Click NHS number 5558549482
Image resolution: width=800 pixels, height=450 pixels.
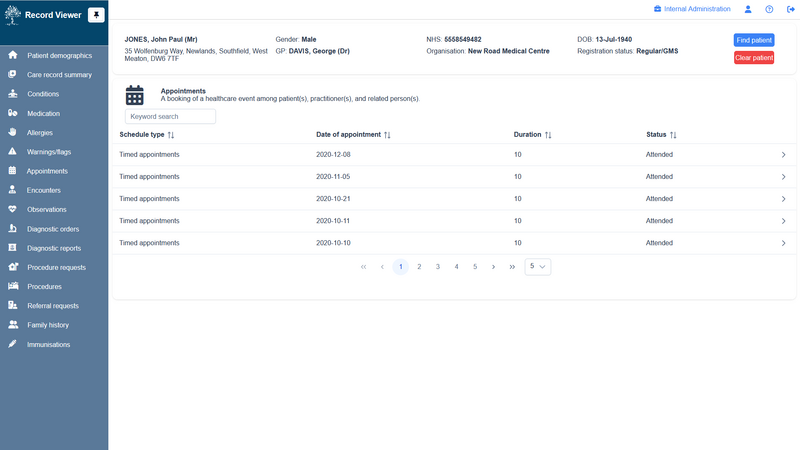pos(463,39)
